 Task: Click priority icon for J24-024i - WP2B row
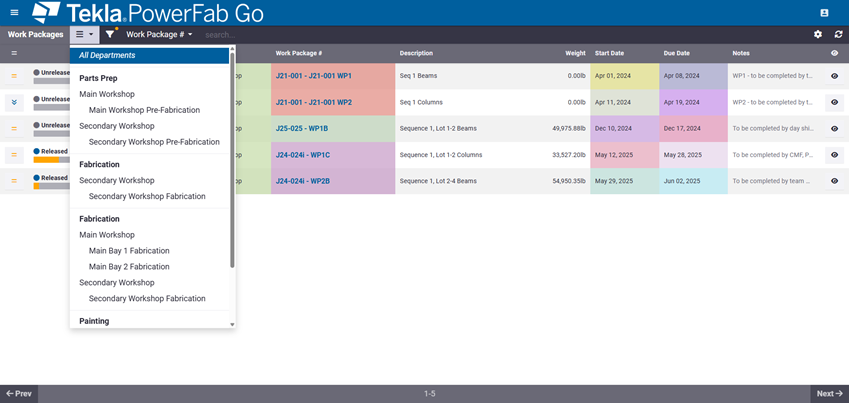point(14,181)
